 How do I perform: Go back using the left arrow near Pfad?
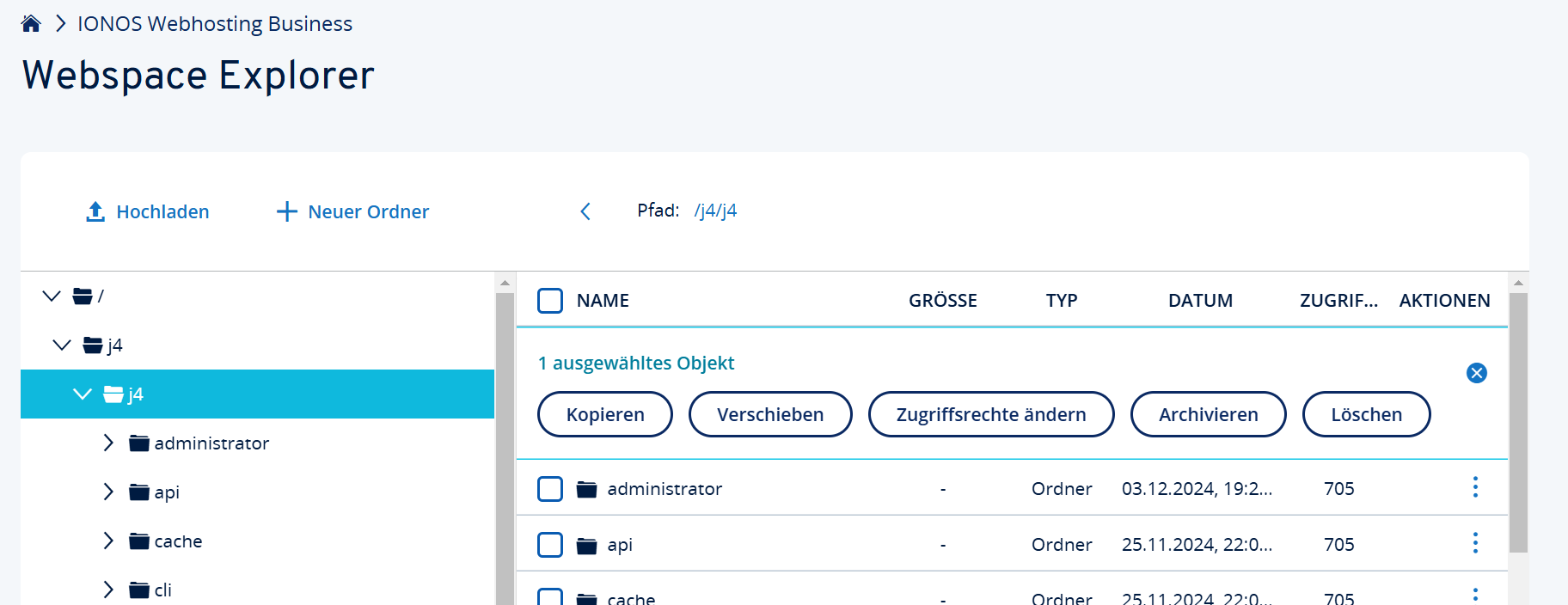tap(585, 211)
